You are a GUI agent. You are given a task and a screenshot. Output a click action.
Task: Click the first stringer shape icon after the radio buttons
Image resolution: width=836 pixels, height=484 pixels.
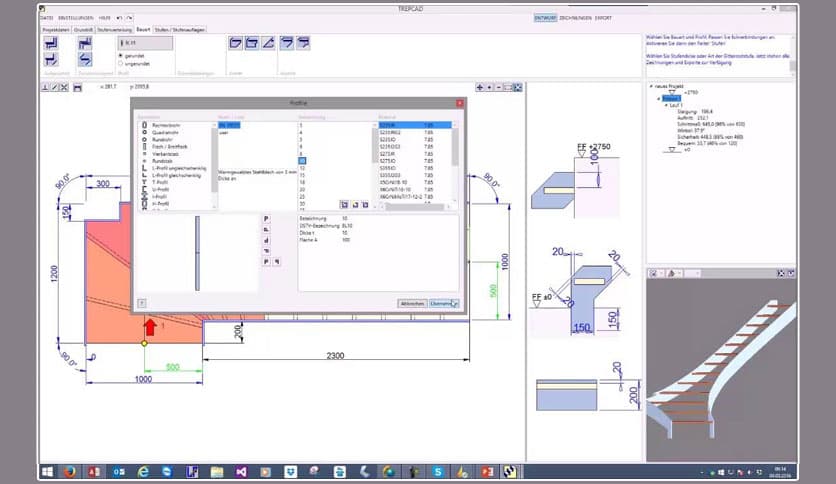pos(236,43)
